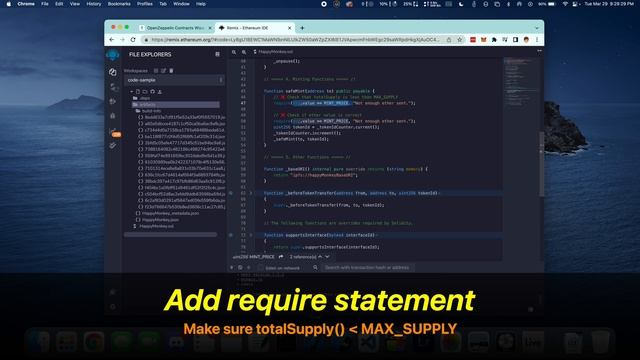The image size is (640, 360).
Task: Open HappyMonkey.json file in explorer
Action: click(157, 220)
